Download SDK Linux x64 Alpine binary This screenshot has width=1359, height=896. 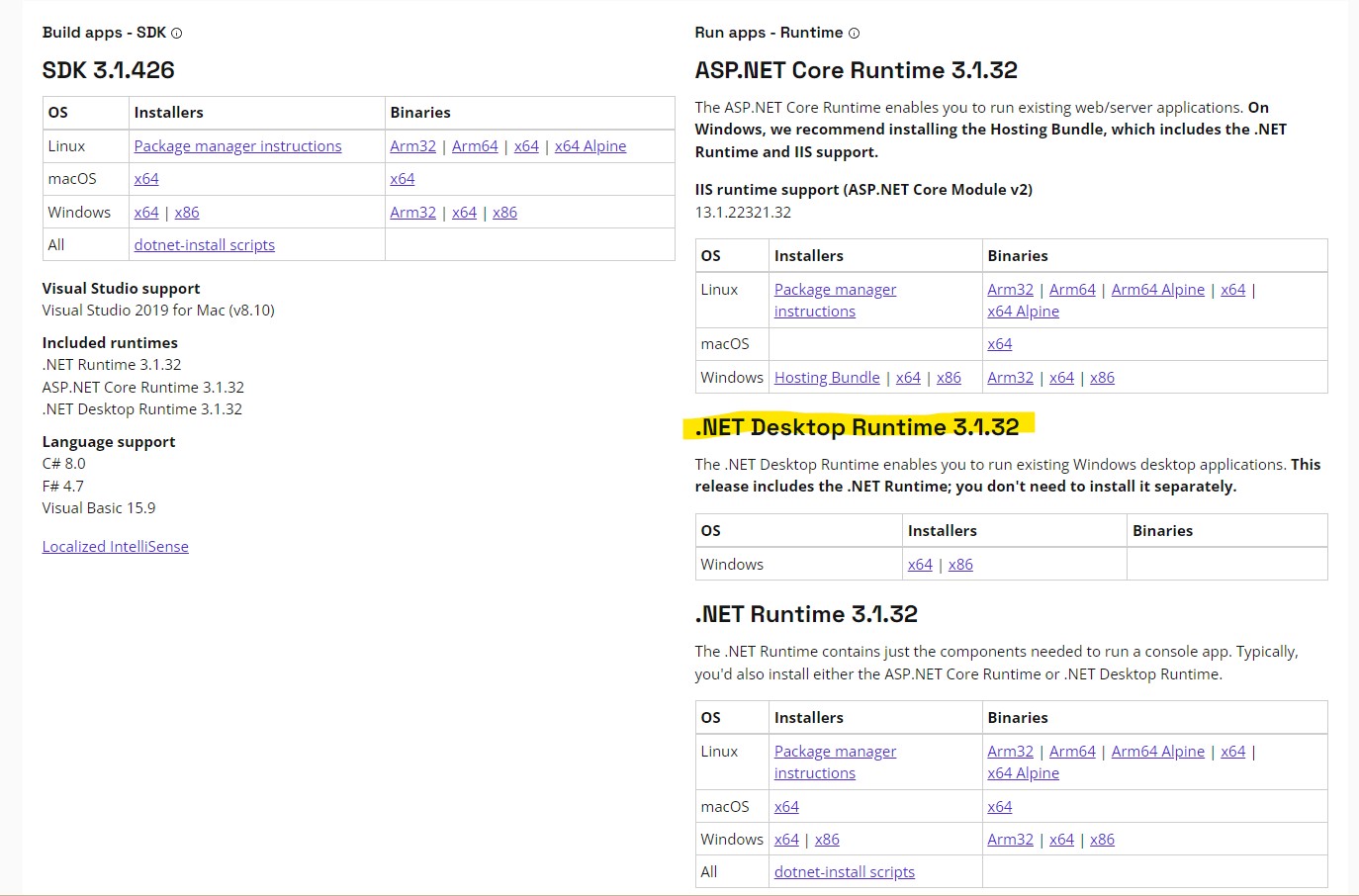(590, 146)
